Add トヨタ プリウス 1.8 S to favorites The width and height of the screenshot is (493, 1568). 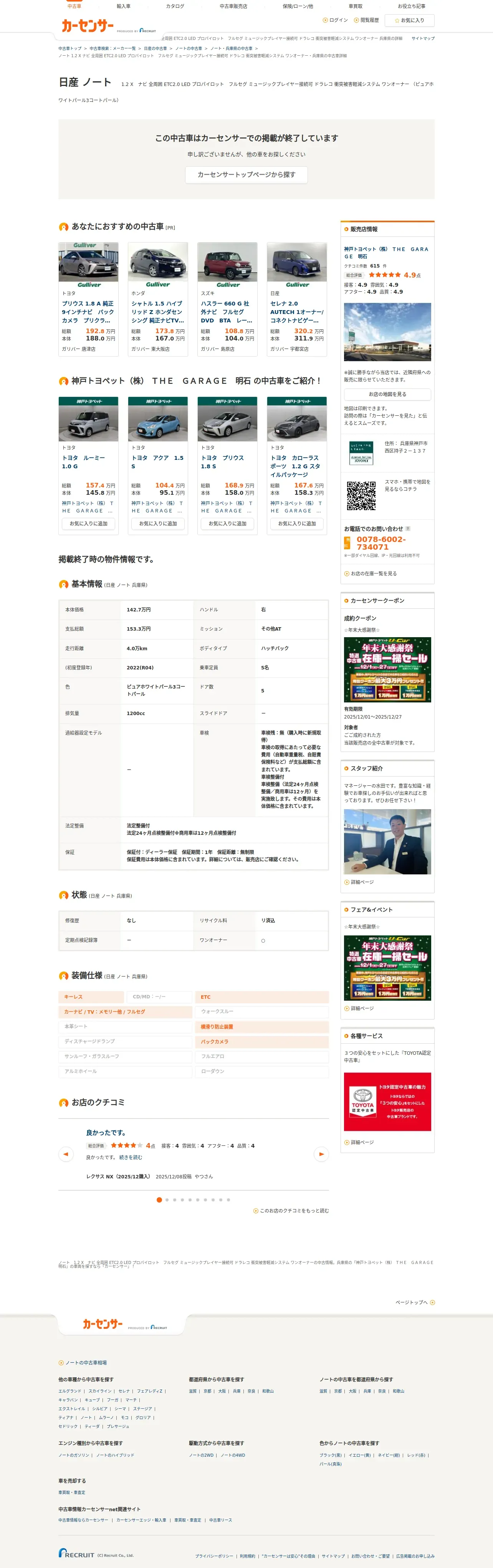(227, 524)
